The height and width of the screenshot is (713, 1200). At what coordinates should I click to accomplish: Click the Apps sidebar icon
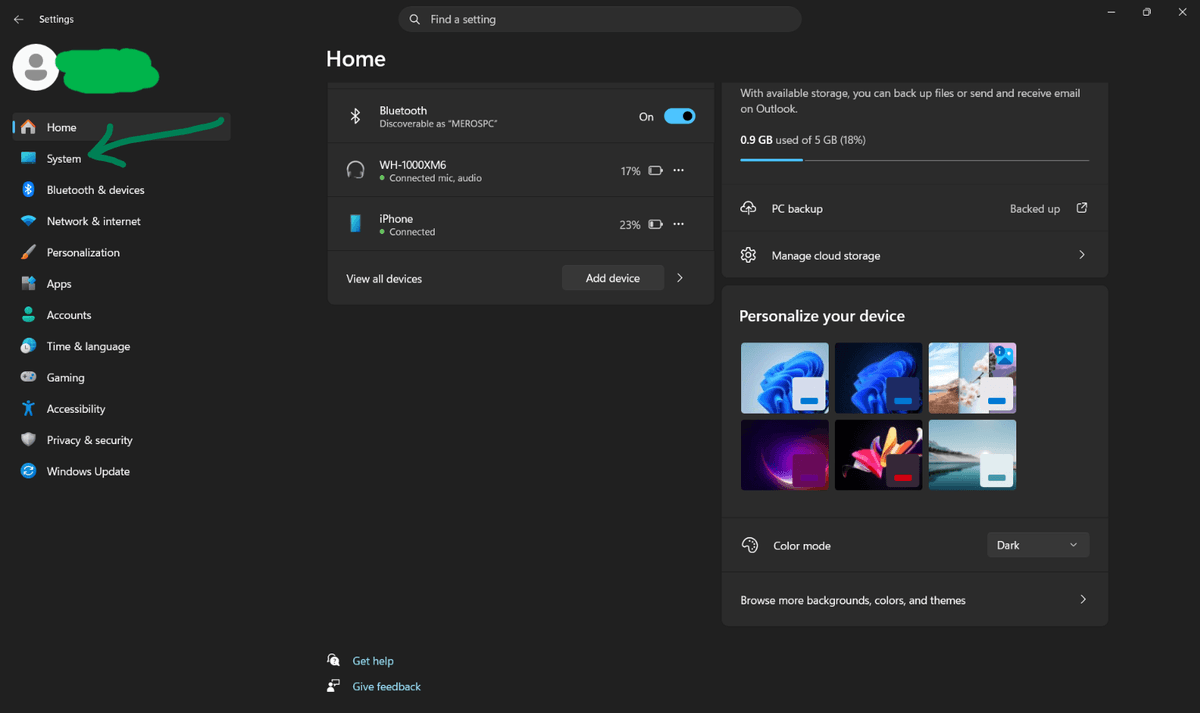pyautogui.click(x=28, y=284)
